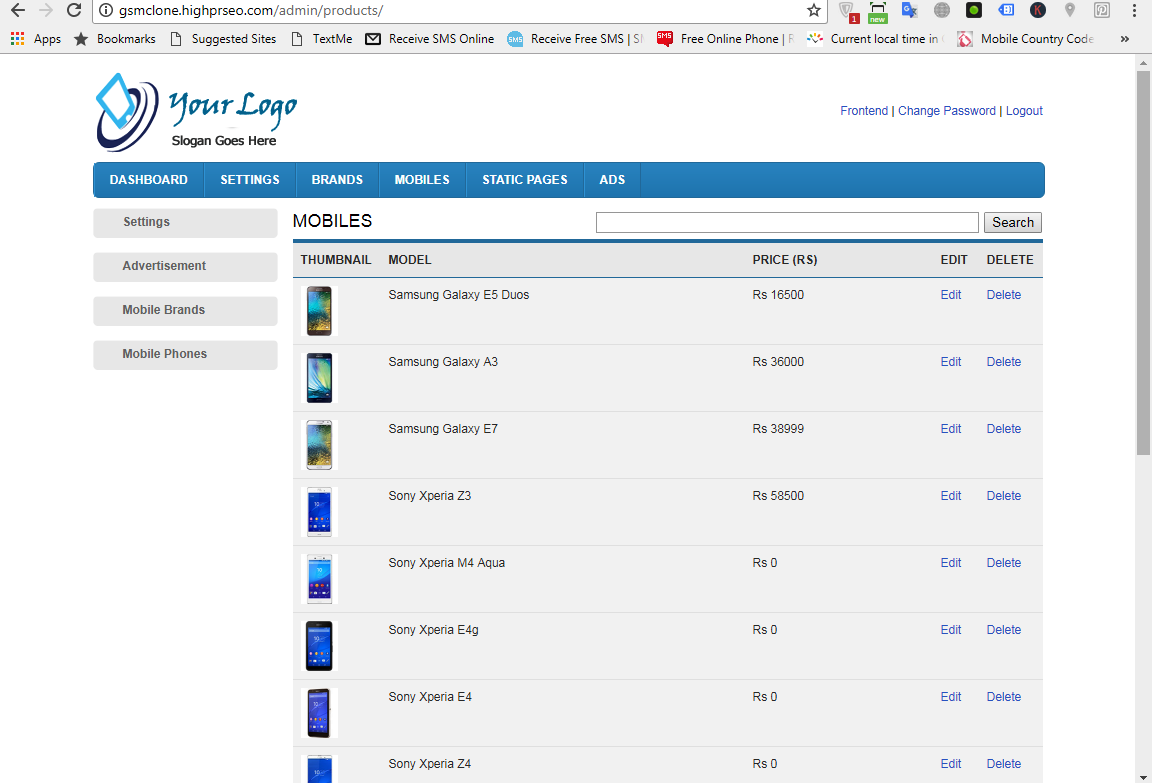
Task: Click the Search button
Action: coord(1012,223)
